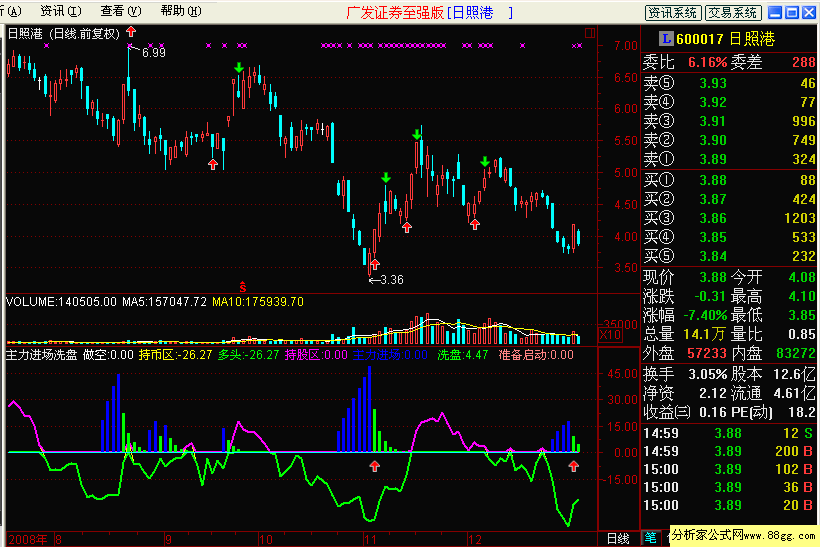Open the 帮助(H) menu
The width and height of the screenshot is (820, 547).
point(181,11)
